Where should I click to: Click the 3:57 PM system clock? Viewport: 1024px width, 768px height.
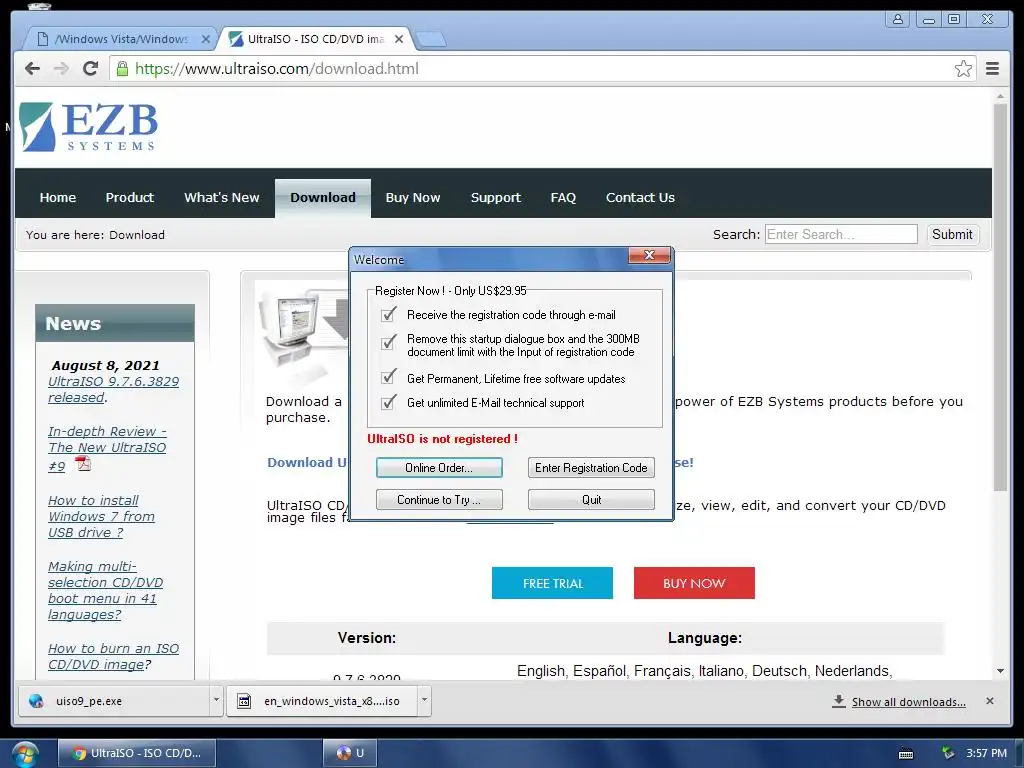coord(986,753)
